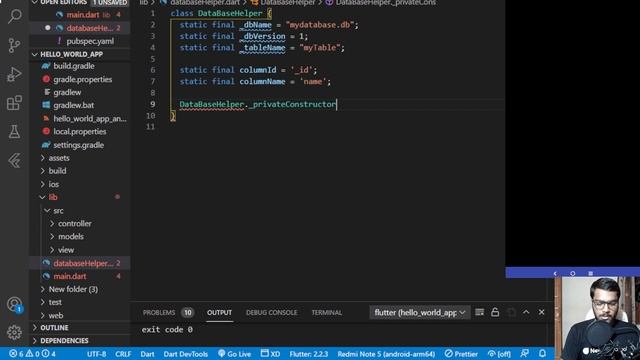Viewport: 640px width, 360px height.
Task: Place cursor after _privateConstructor on line 9
Action: coord(336,104)
